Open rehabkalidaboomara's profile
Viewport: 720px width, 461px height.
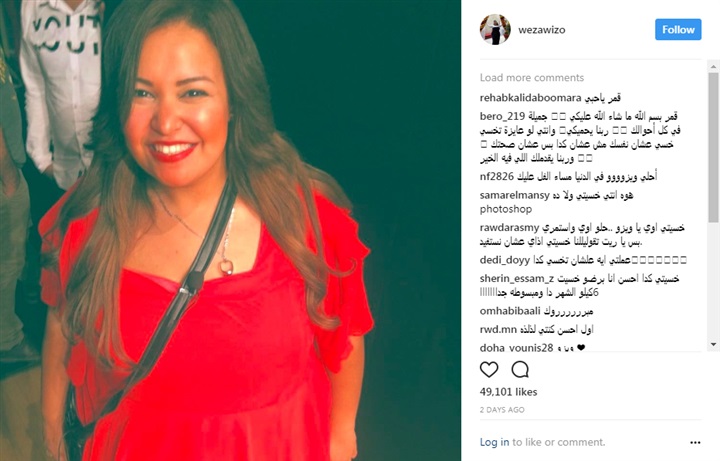(x=530, y=98)
